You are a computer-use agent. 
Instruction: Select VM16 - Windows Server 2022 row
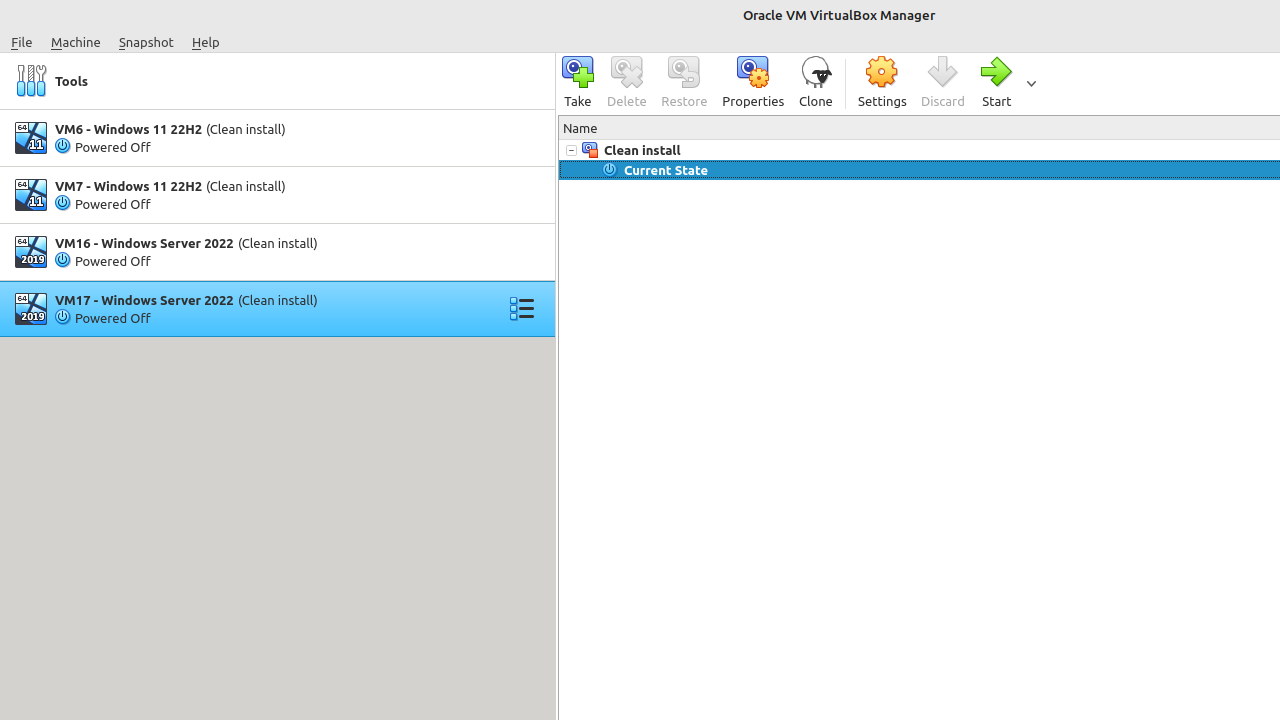[277, 252]
